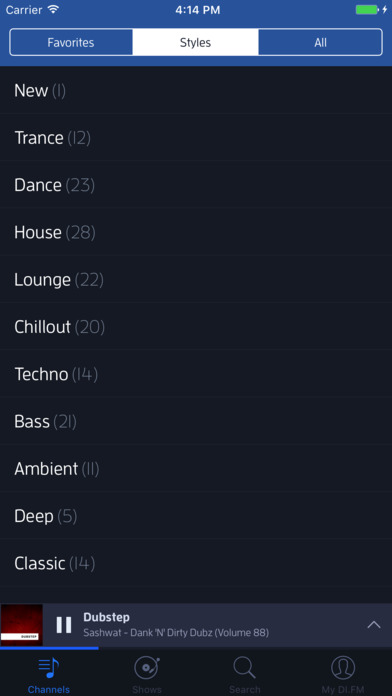Viewport: 392px width, 696px height.
Task: Open the Ambient style row
Action: pos(196,469)
